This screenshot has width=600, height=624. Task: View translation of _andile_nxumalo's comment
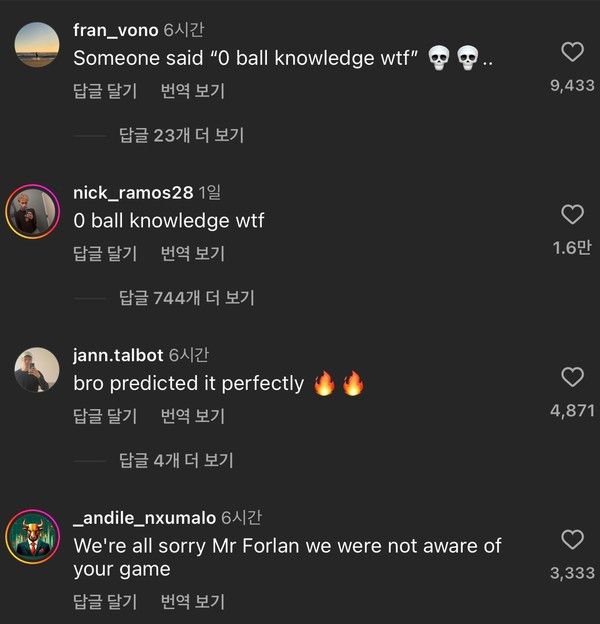(192, 602)
